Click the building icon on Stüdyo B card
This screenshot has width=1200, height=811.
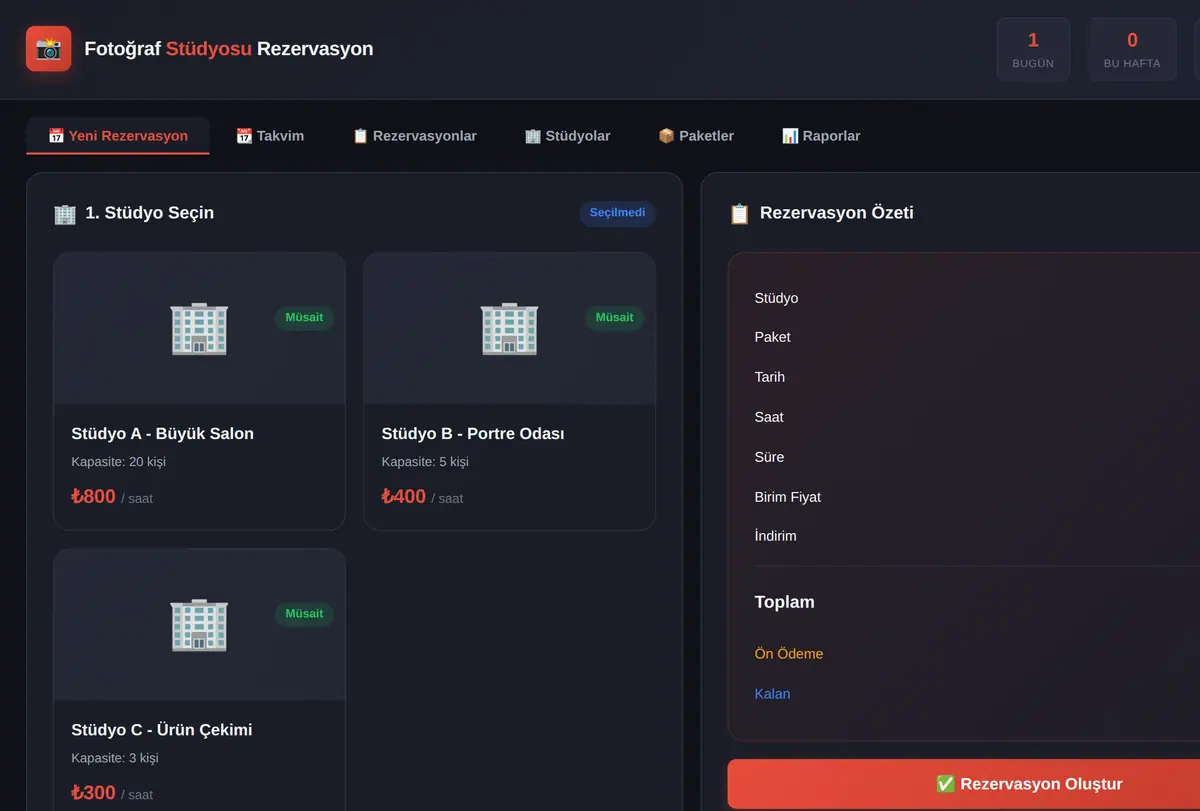point(509,329)
